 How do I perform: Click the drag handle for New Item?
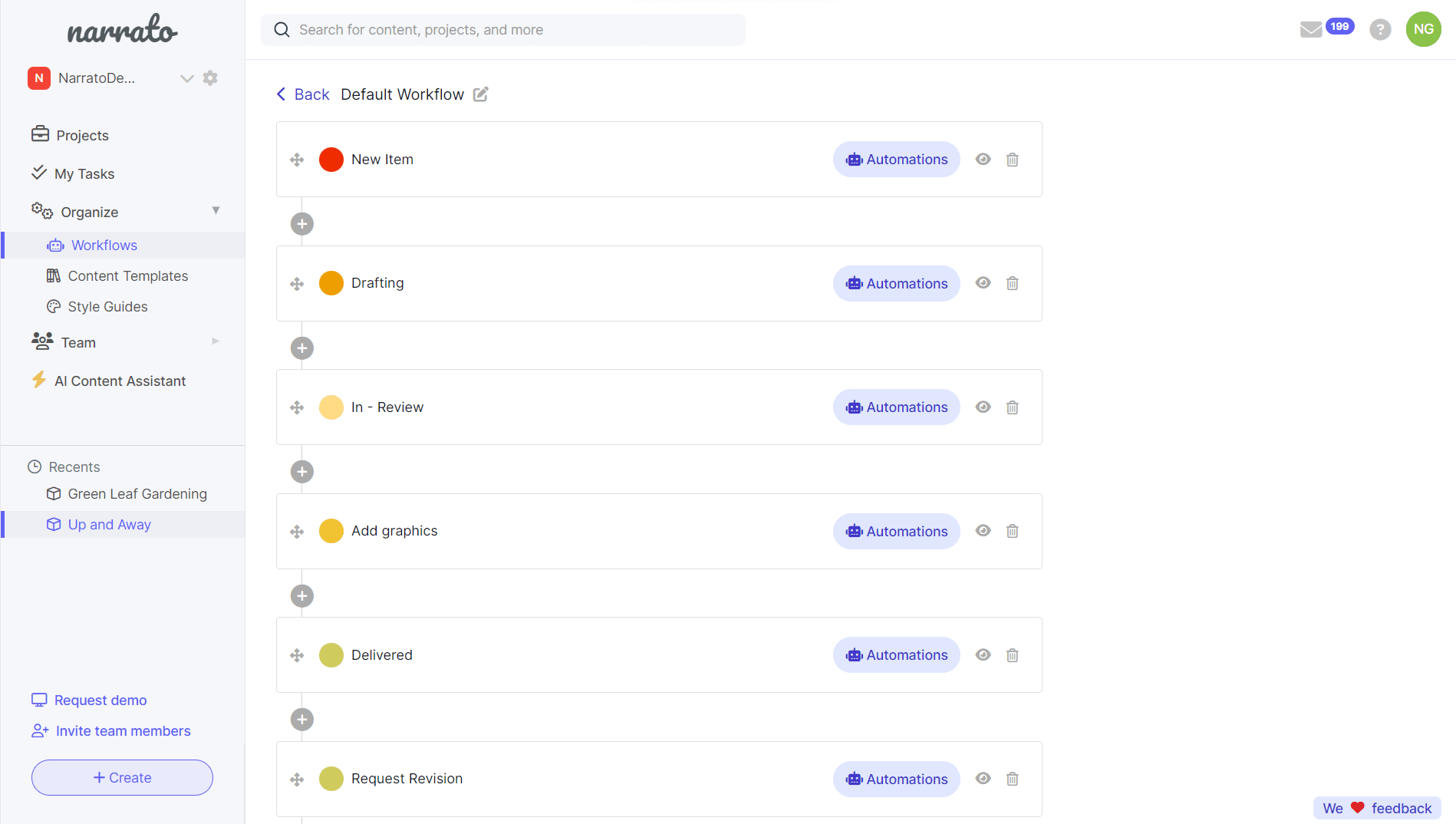coord(297,160)
